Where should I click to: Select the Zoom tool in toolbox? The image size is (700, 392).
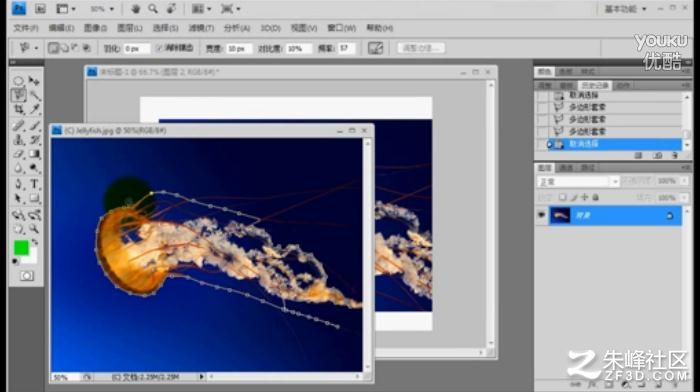pyautogui.click(x=34, y=229)
